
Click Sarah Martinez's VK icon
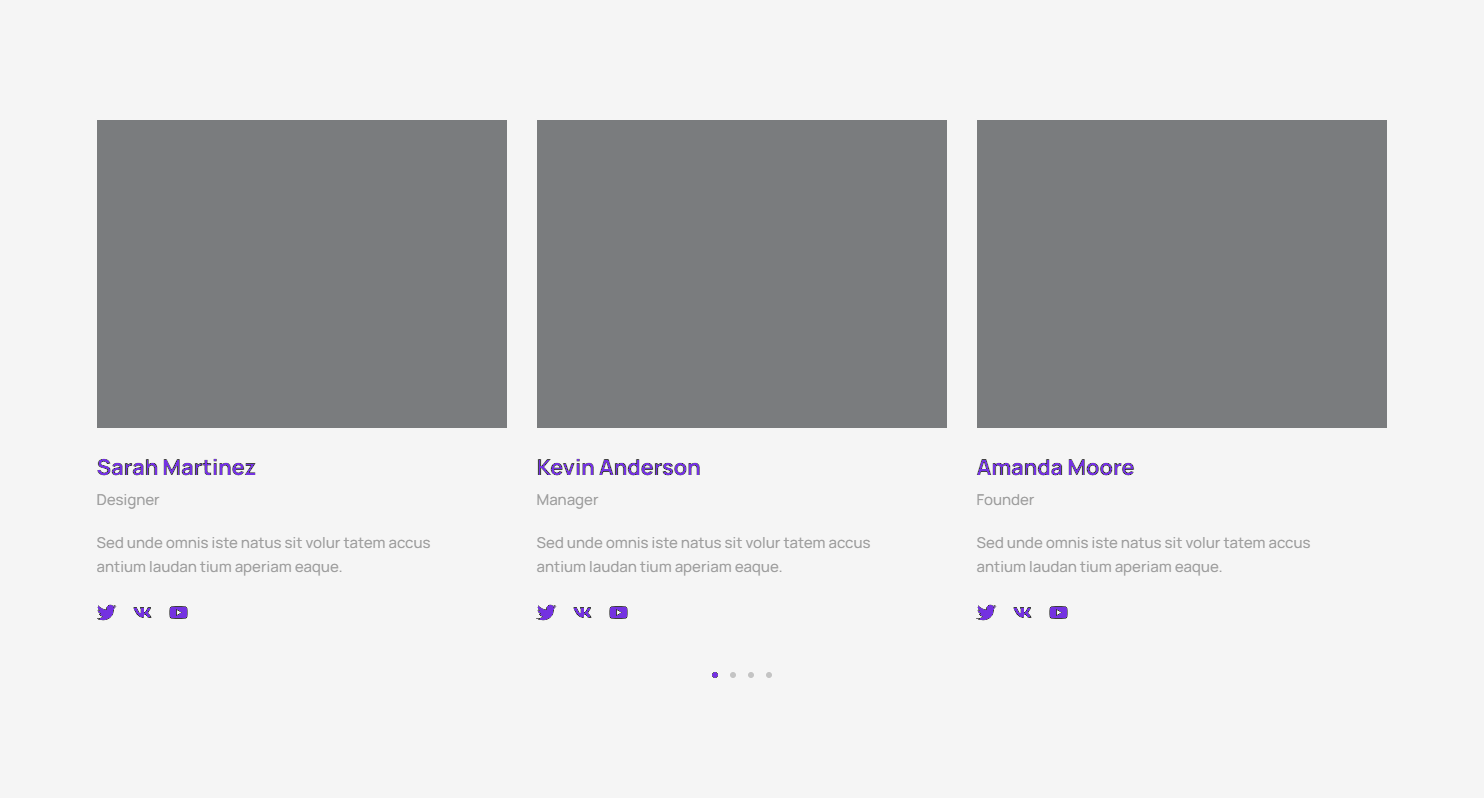142,612
